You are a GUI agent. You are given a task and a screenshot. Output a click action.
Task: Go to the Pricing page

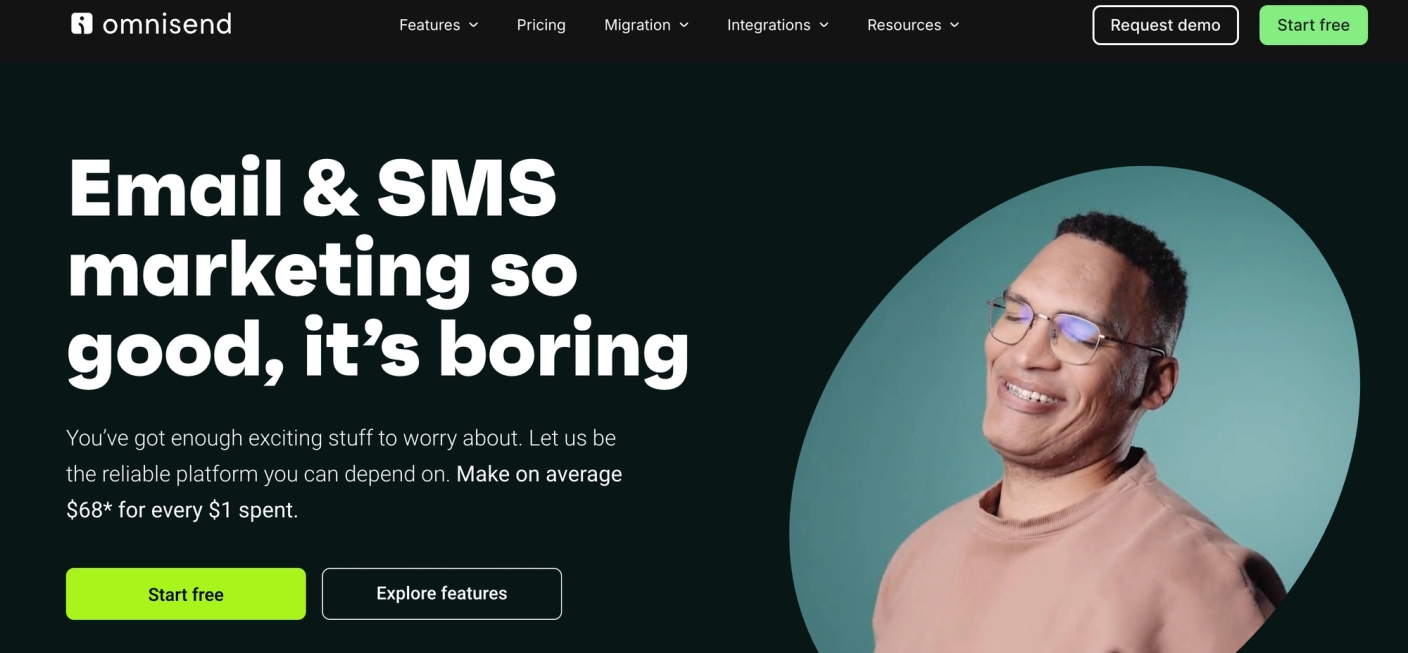click(541, 25)
